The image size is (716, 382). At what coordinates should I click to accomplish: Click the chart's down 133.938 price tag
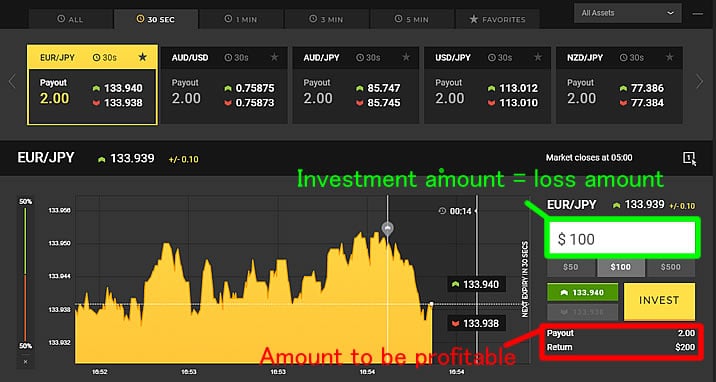pyautogui.click(x=476, y=324)
